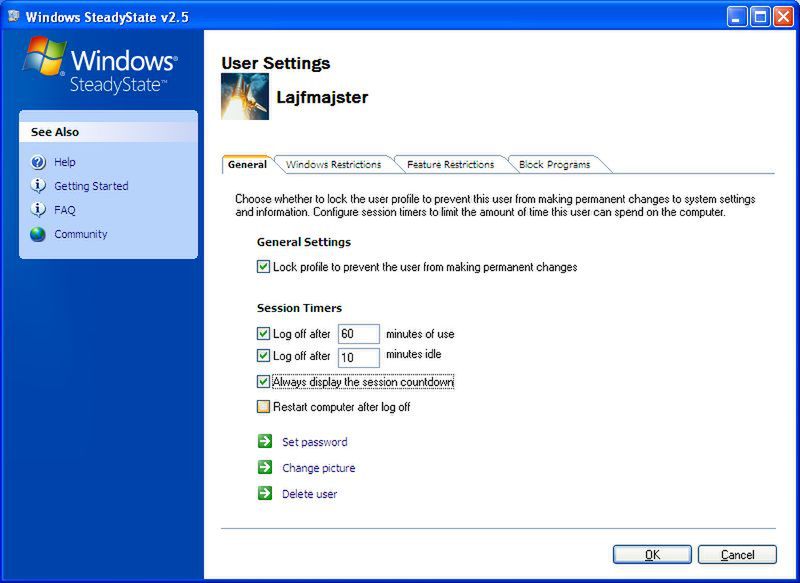Click the Delete user link
This screenshot has height=583, width=800.
[310, 494]
